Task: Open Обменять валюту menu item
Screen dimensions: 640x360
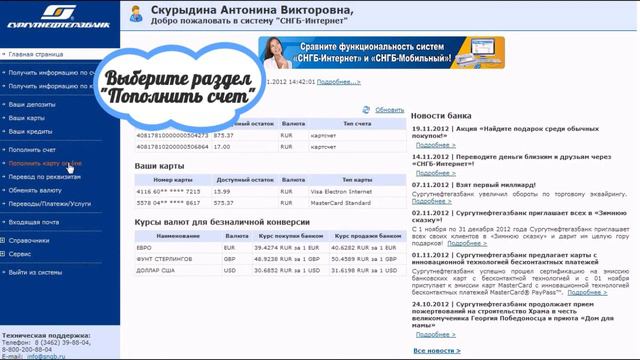Action: coord(35,190)
